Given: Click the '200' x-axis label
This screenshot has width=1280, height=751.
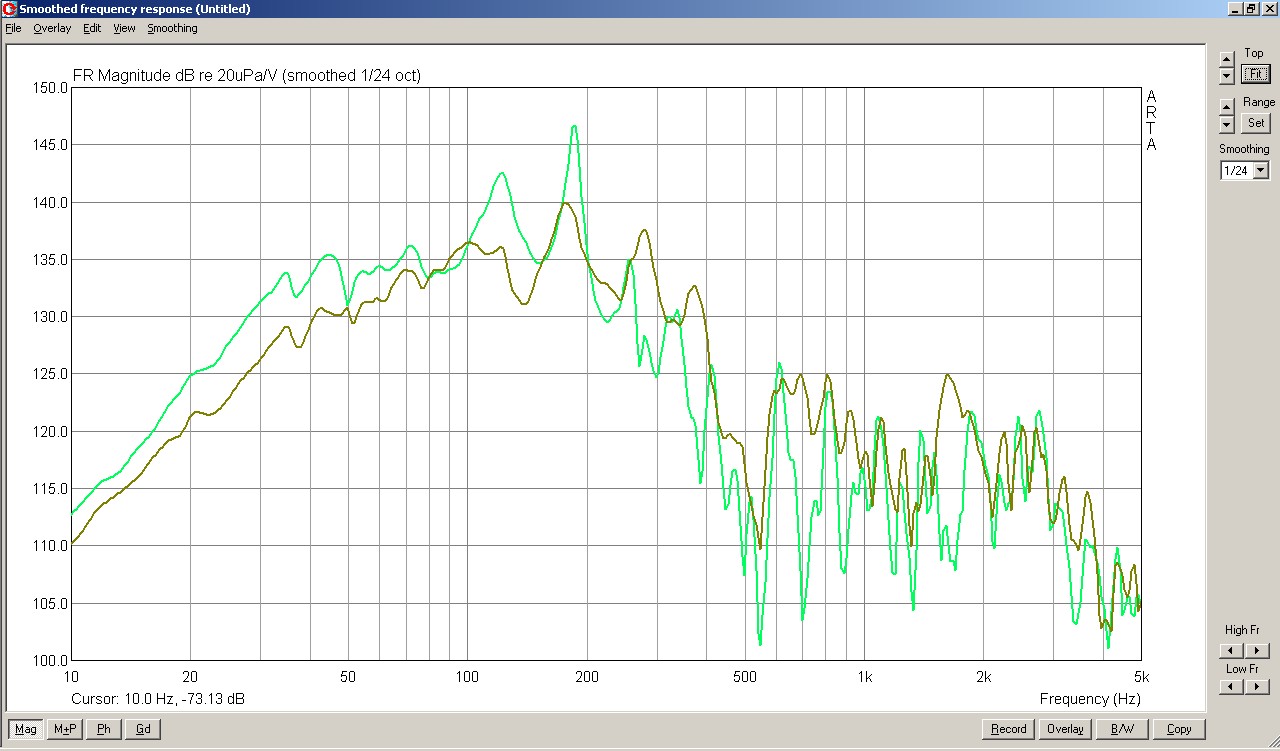Looking at the screenshot, I should tap(587, 677).
